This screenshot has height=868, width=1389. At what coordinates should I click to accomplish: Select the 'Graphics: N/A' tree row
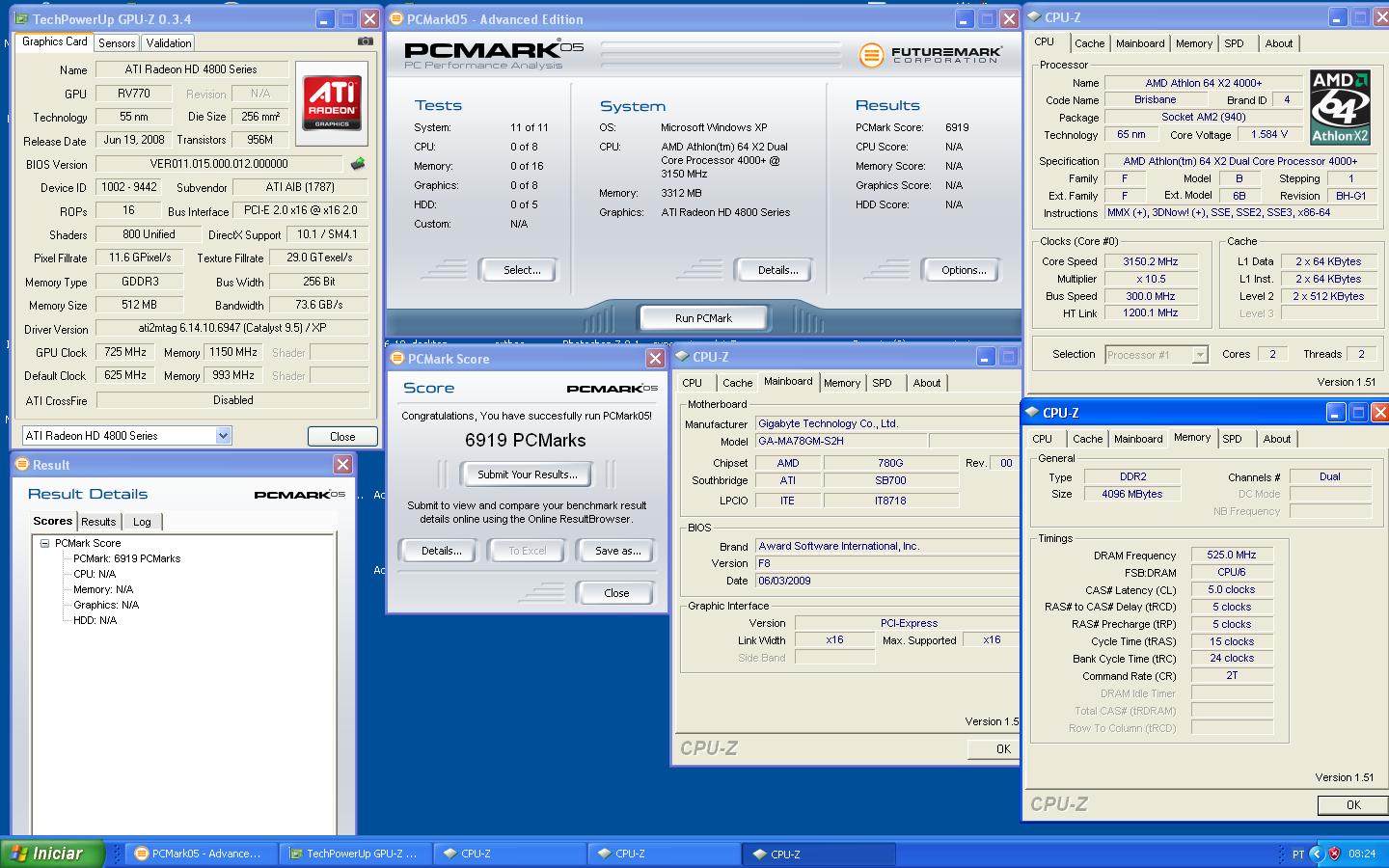pyautogui.click(x=106, y=605)
